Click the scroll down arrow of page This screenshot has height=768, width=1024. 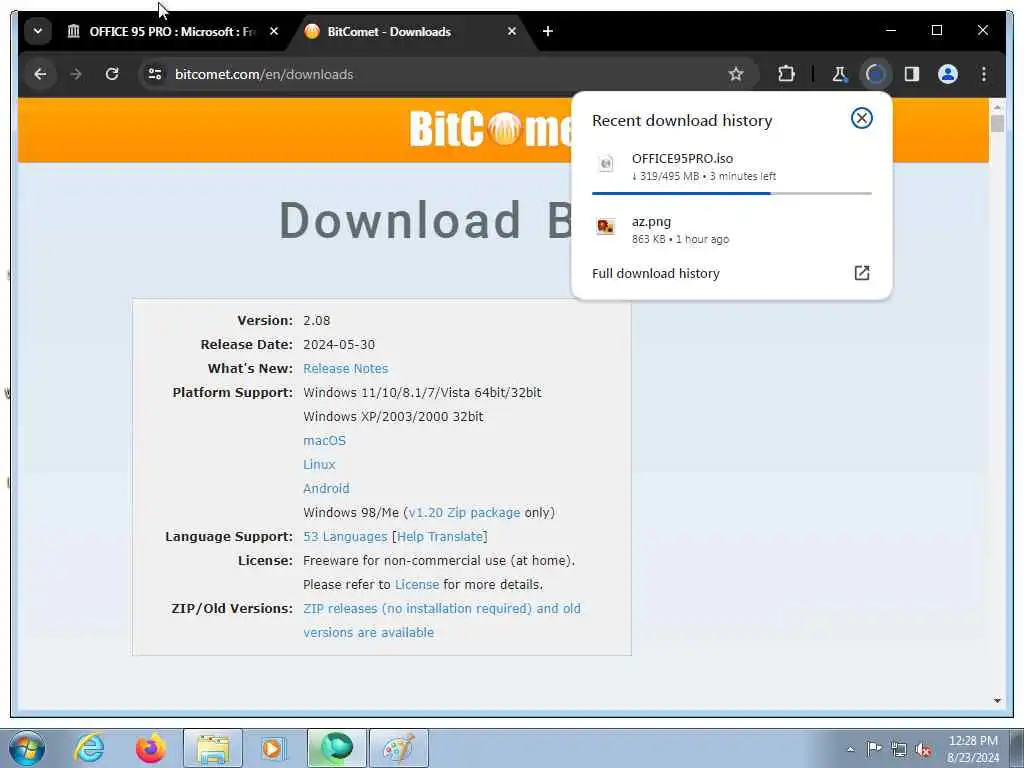pos(997,701)
